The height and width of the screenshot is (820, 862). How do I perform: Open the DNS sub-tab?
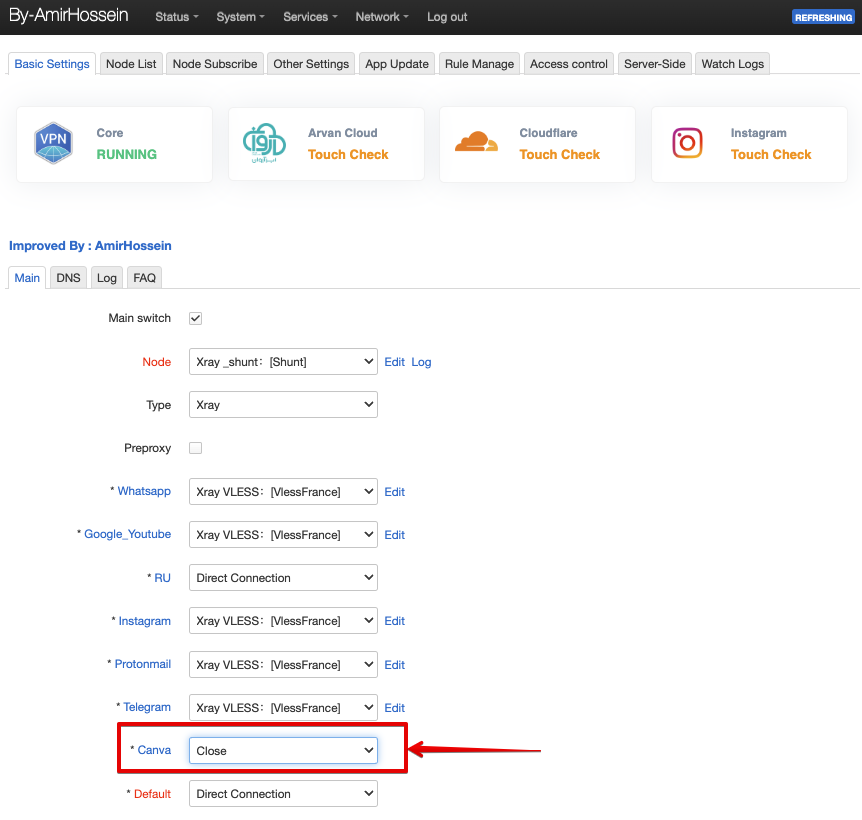pyautogui.click(x=68, y=278)
